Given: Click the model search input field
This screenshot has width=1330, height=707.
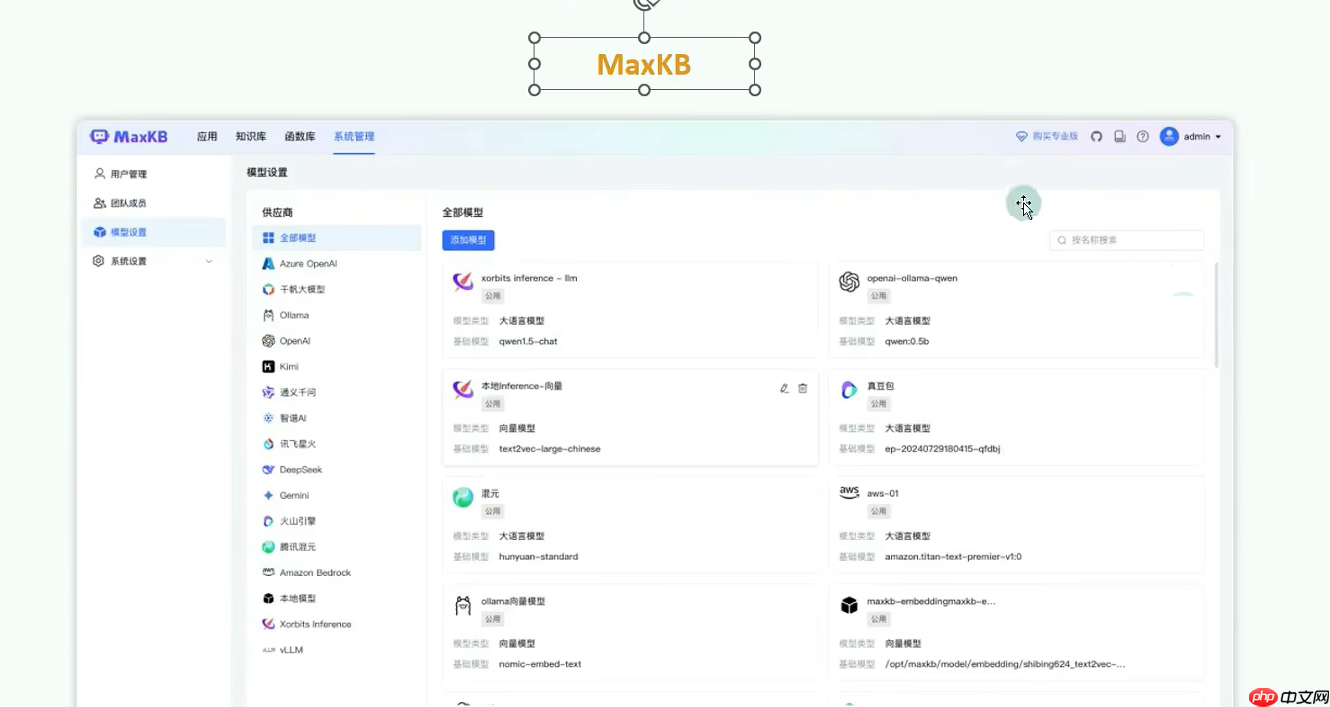Looking at the screenshot, I should pos(1126,240).
